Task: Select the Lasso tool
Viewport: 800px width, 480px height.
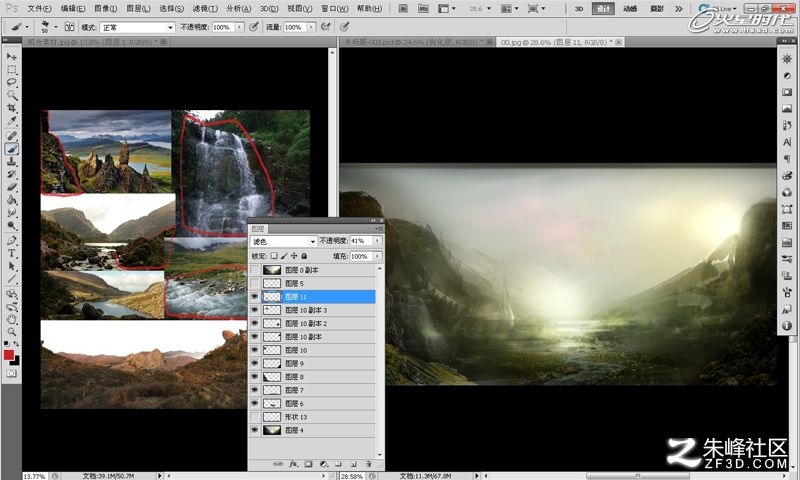Action: coord(12,82)
